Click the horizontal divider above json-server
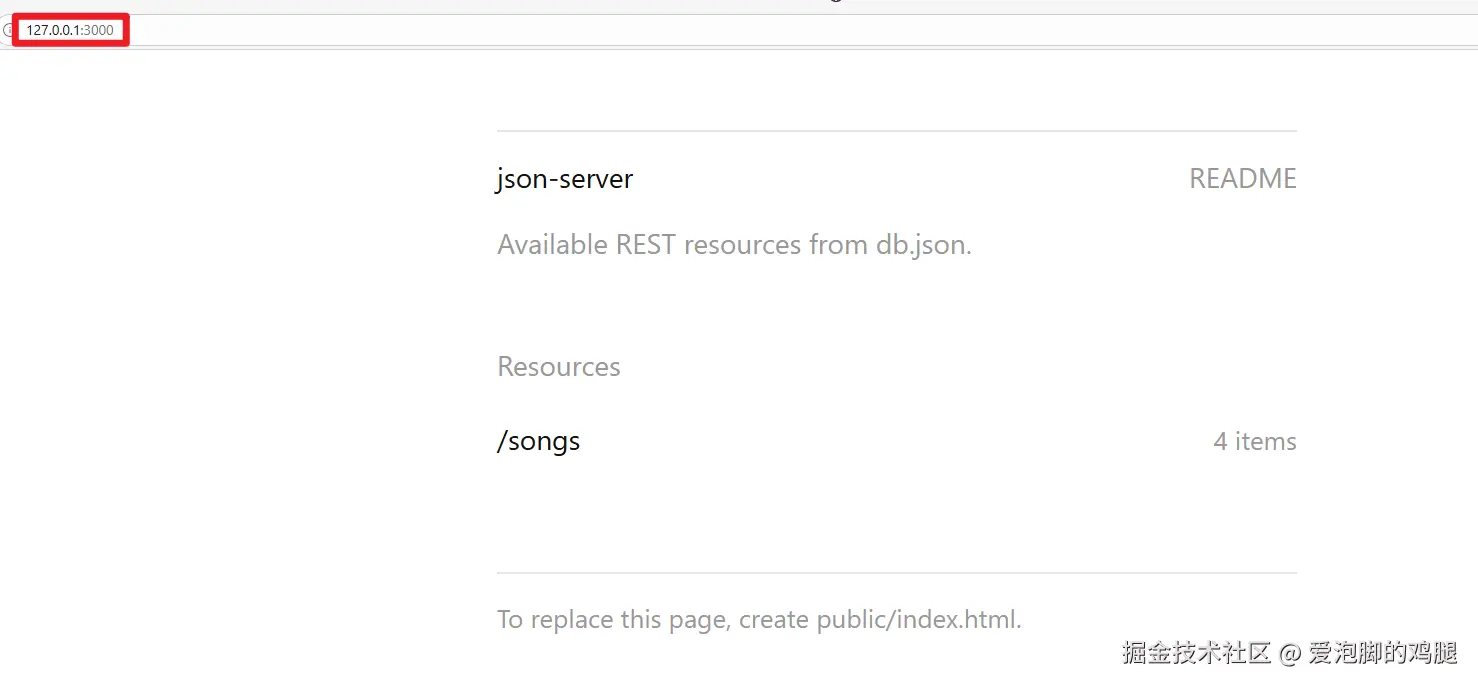This screenshot has height=687, width=1478. pos(896,131)
